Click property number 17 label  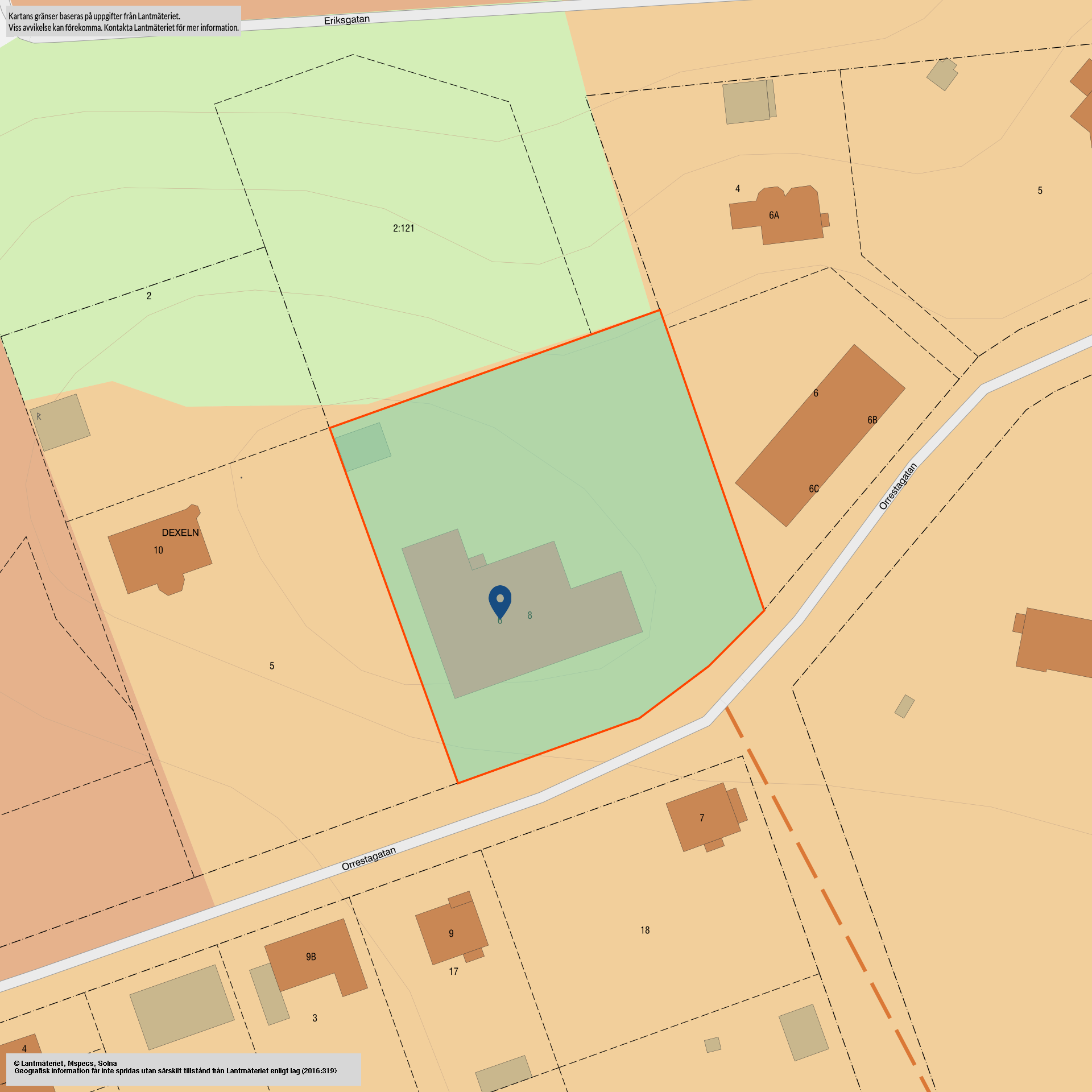pyautogui.click(x=453, y=971)
